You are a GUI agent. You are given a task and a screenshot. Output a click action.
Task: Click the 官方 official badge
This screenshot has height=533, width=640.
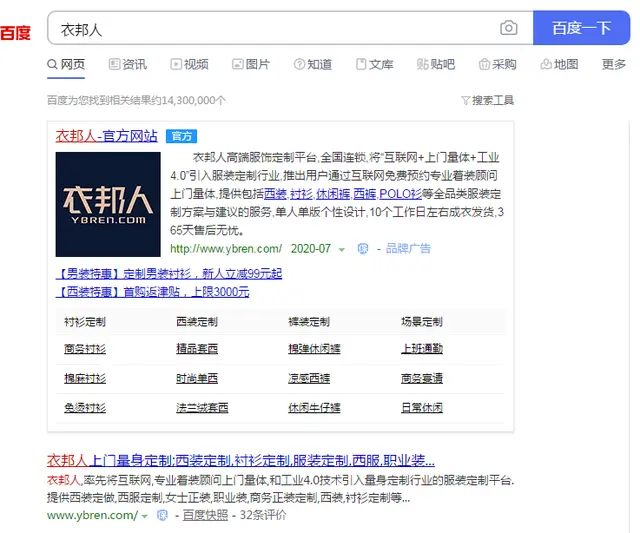[181, 136]
